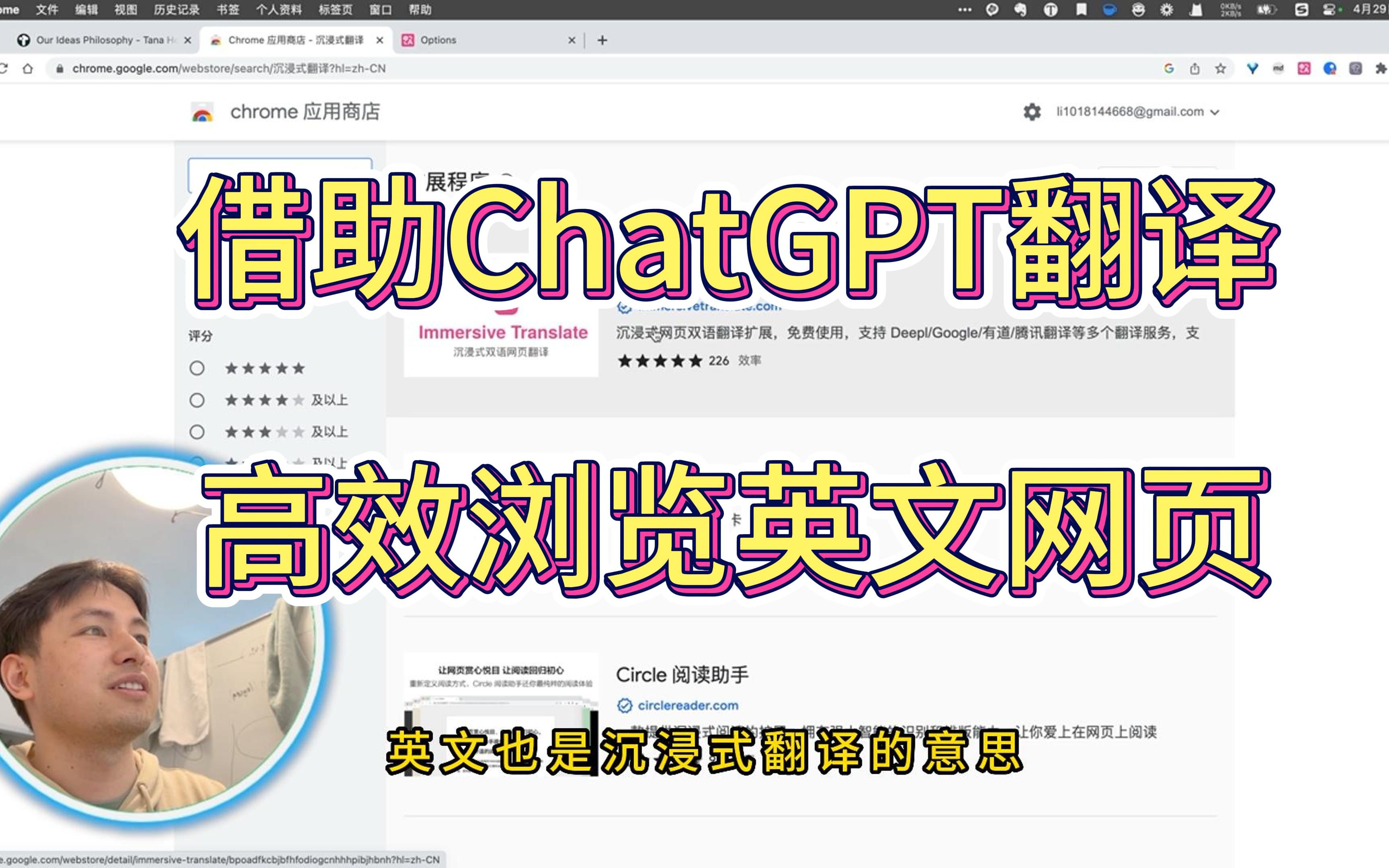
Task: Close the Chrome 应用商店 tab
Action: click(x=379, y=40)
